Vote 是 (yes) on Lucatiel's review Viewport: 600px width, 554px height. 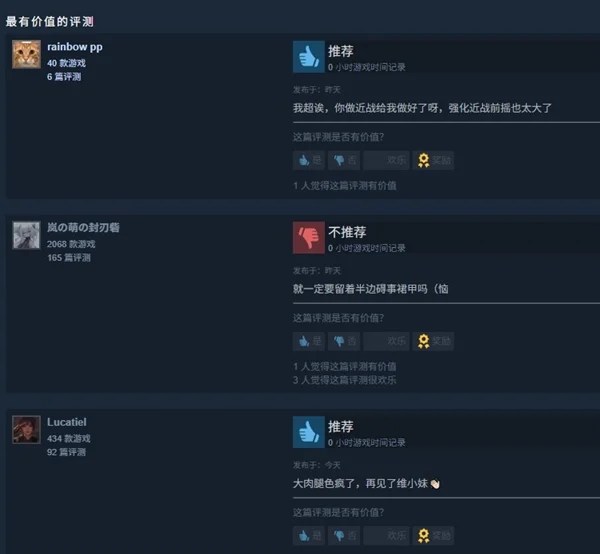(309, 536)
